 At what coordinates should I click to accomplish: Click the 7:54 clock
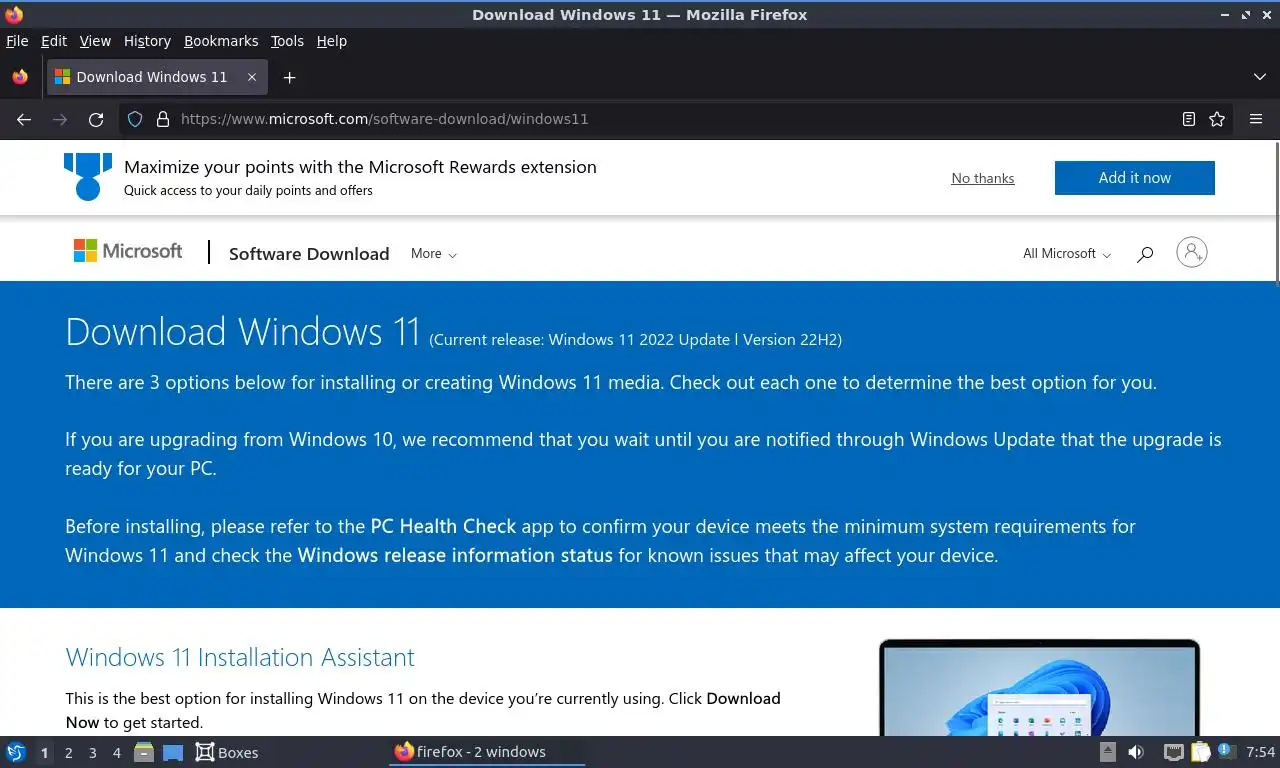point(1261,752)
